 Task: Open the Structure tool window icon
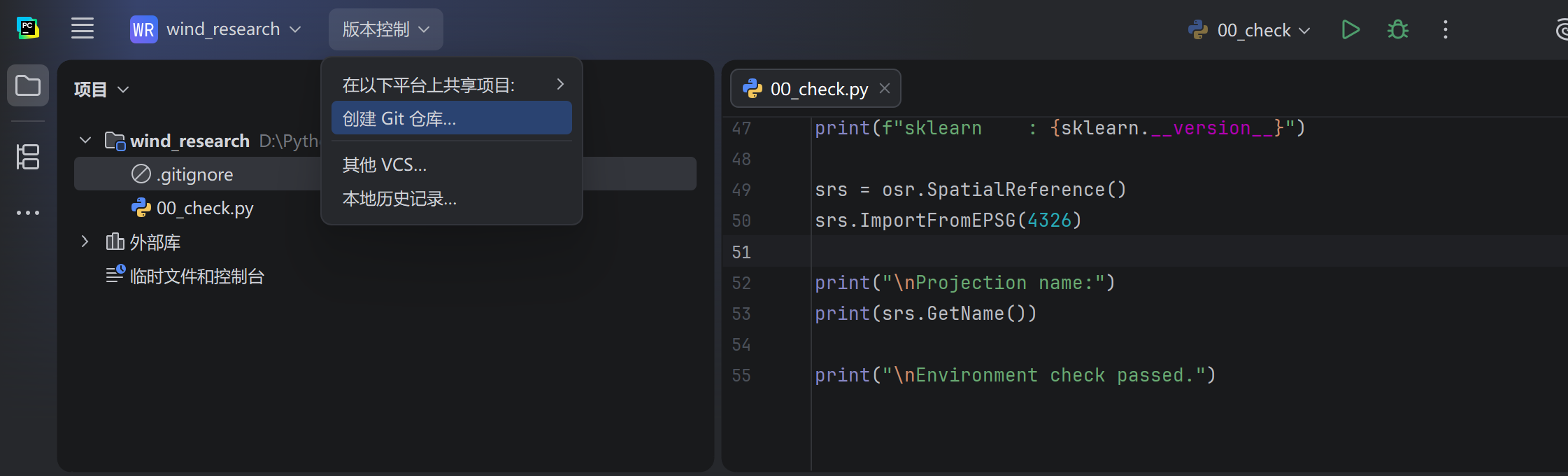click(28, 157)
